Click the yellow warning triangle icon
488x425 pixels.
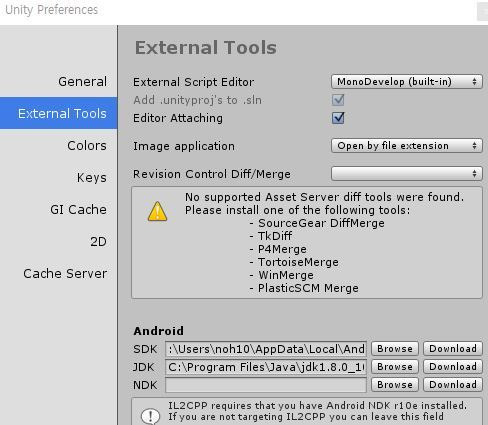pyautogui.click(x=157, y=211)
